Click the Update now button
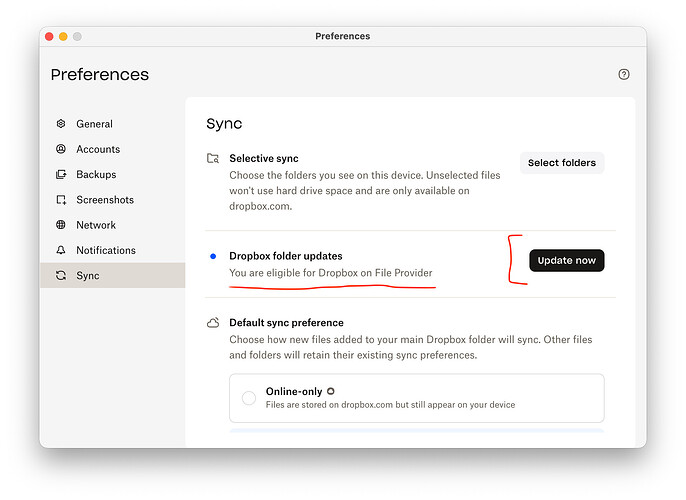The height and width of the screenshot is (500, 686). click(x=567, y=261)
